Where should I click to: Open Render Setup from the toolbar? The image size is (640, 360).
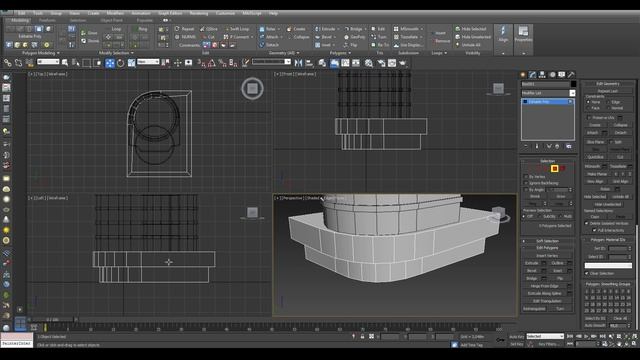click(x=381, y=63)
